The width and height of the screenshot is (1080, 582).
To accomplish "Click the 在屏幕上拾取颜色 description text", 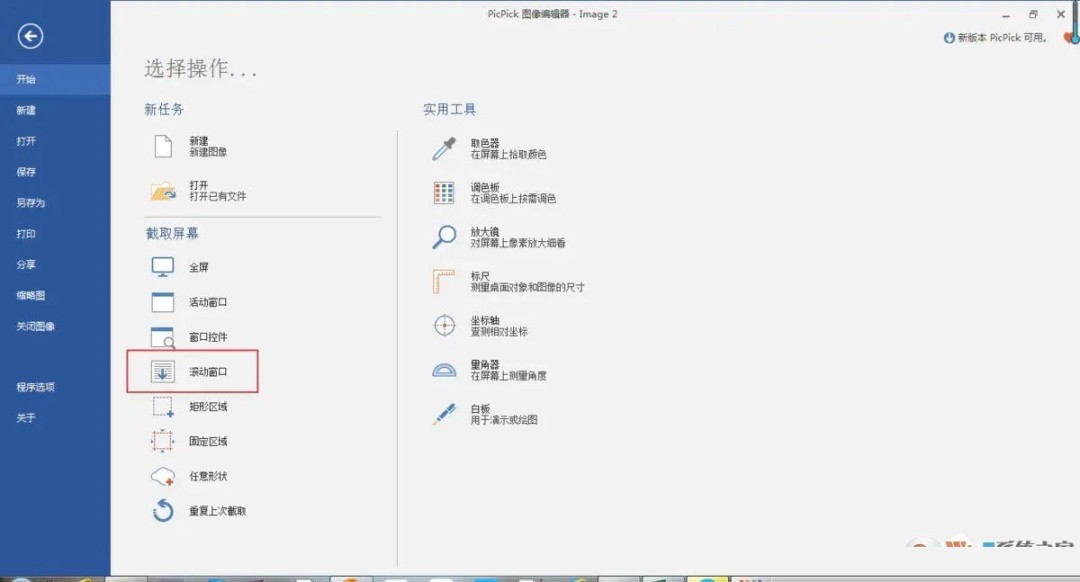I will point(508,154).
